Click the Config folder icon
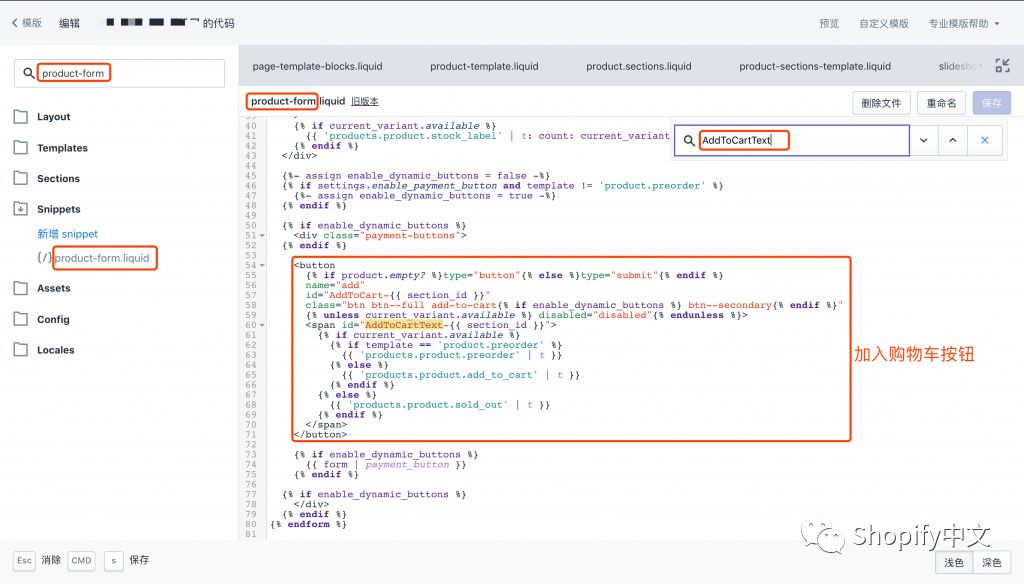 [20, 319]
